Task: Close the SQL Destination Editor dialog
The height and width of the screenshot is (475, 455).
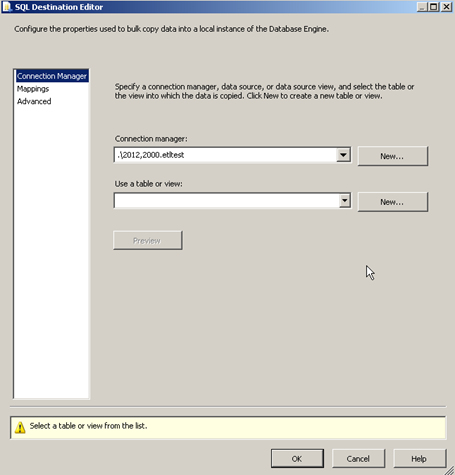Action: 446,7
